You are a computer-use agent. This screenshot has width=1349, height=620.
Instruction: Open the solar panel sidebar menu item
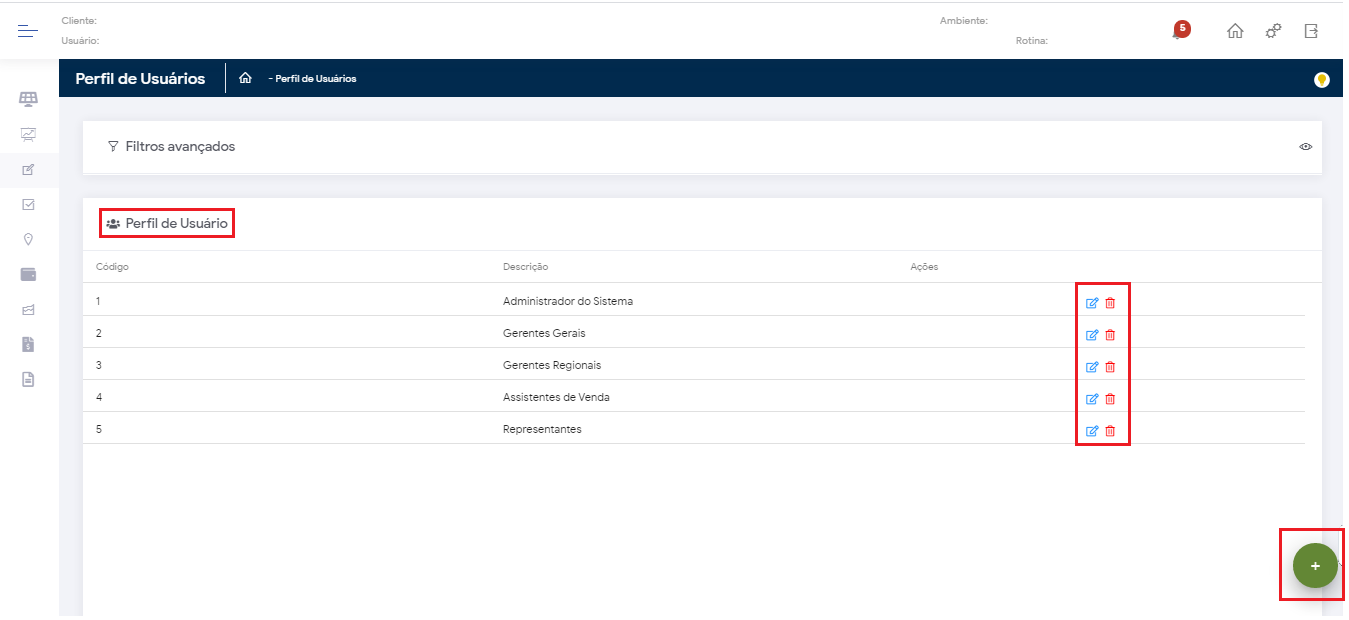pyautogui.click(x=28, y=99)
